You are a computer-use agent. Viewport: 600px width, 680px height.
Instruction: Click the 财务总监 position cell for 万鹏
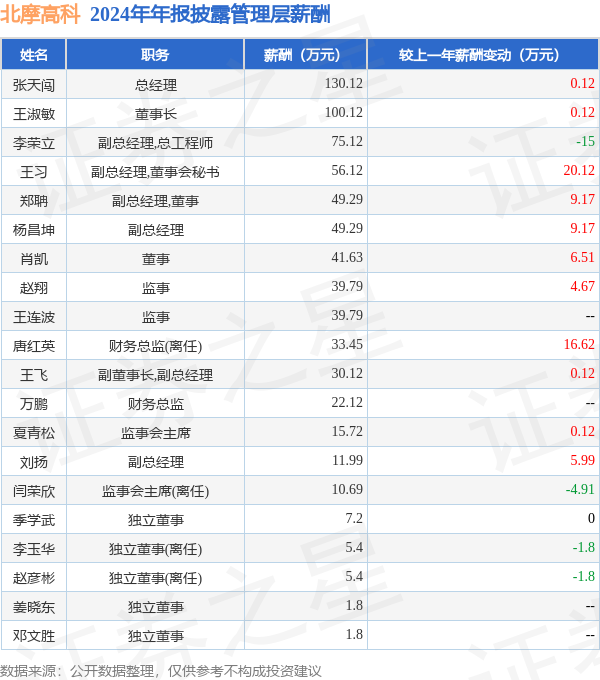(x=156, y=404)
